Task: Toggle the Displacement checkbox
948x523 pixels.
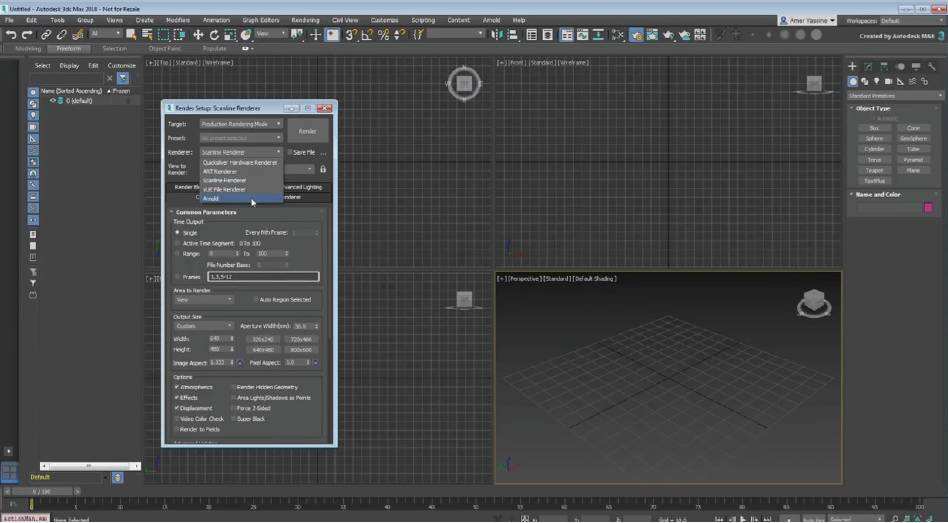Action: (x=177, y=408)
